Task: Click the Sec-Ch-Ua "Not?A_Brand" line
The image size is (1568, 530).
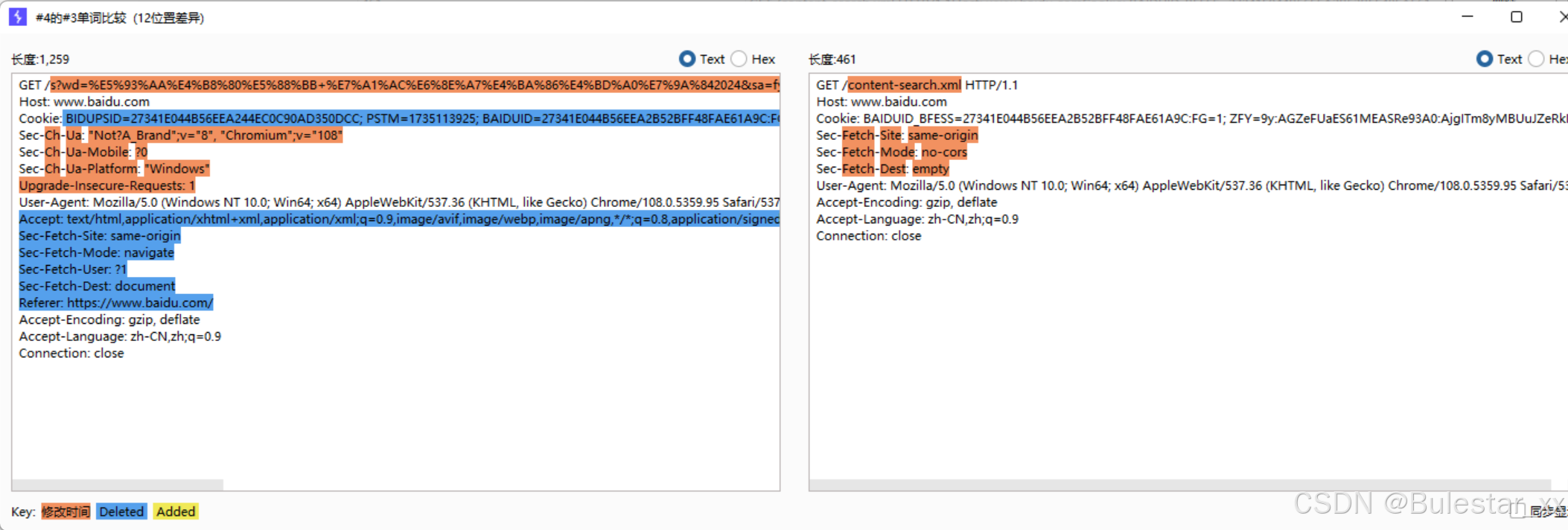Action: [181, 135]
